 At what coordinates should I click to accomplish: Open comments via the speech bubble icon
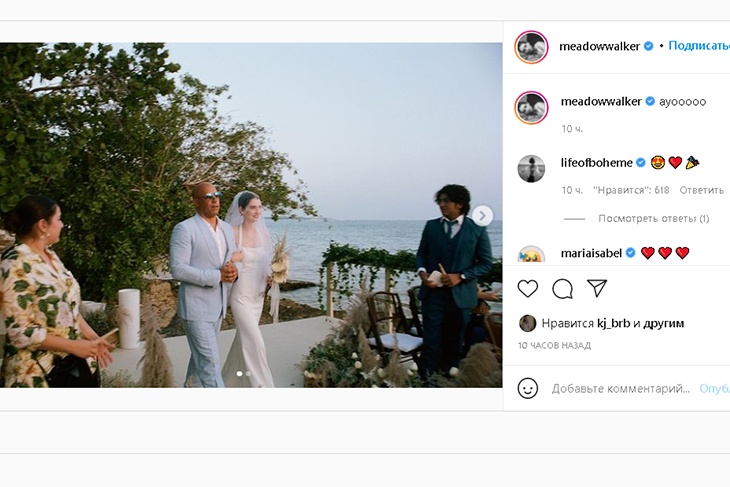pos(562,289)
